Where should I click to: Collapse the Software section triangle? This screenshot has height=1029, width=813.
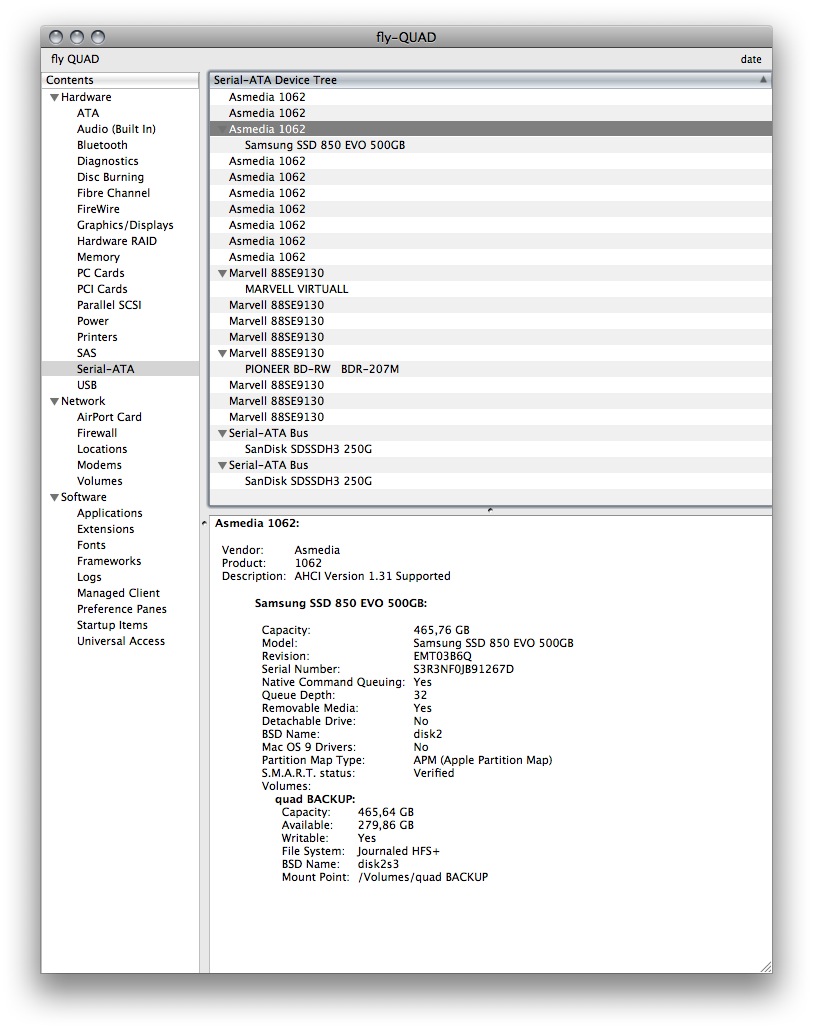coord(54,497)
